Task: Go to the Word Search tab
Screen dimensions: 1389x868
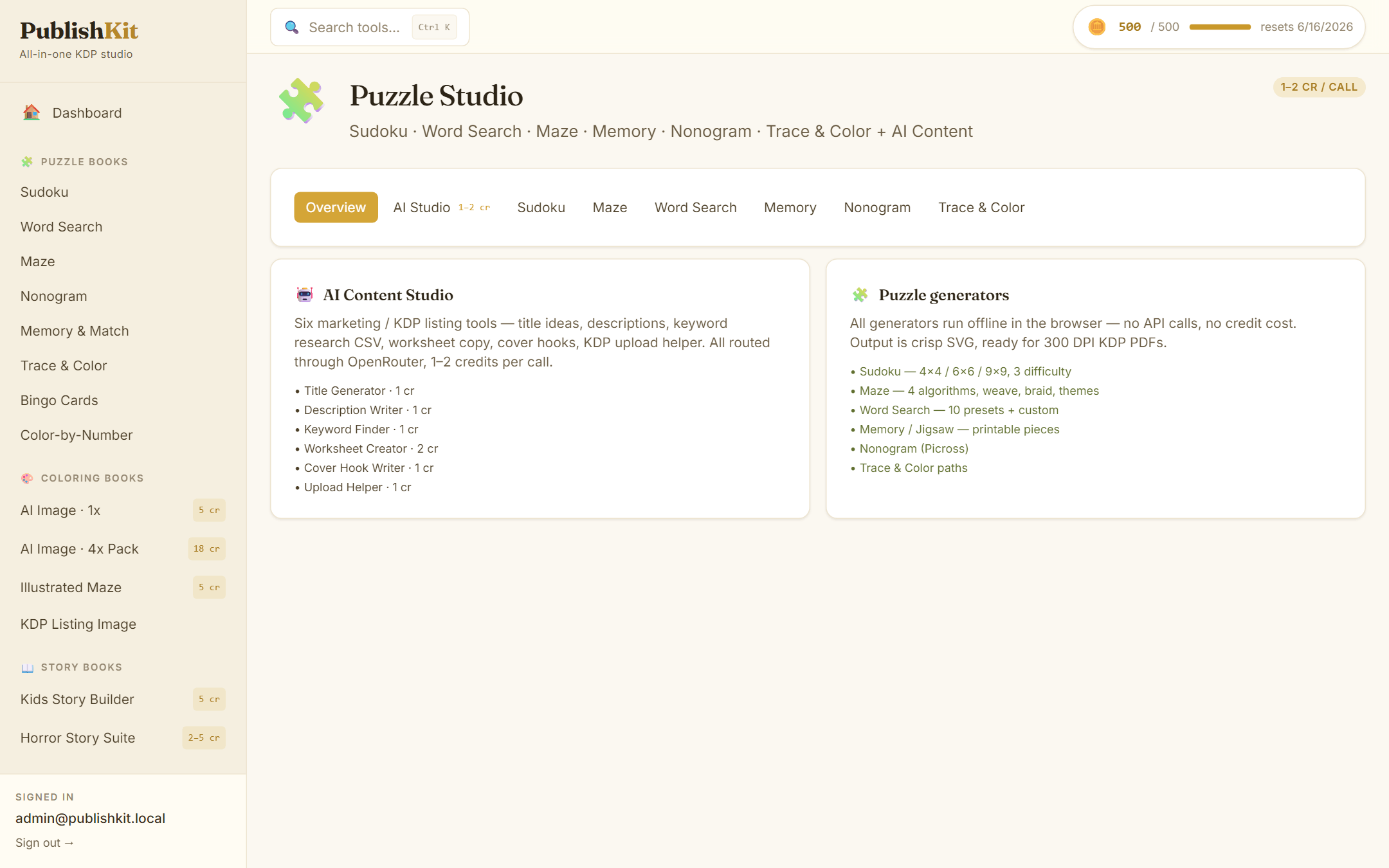Action: [x=696, y=207]
